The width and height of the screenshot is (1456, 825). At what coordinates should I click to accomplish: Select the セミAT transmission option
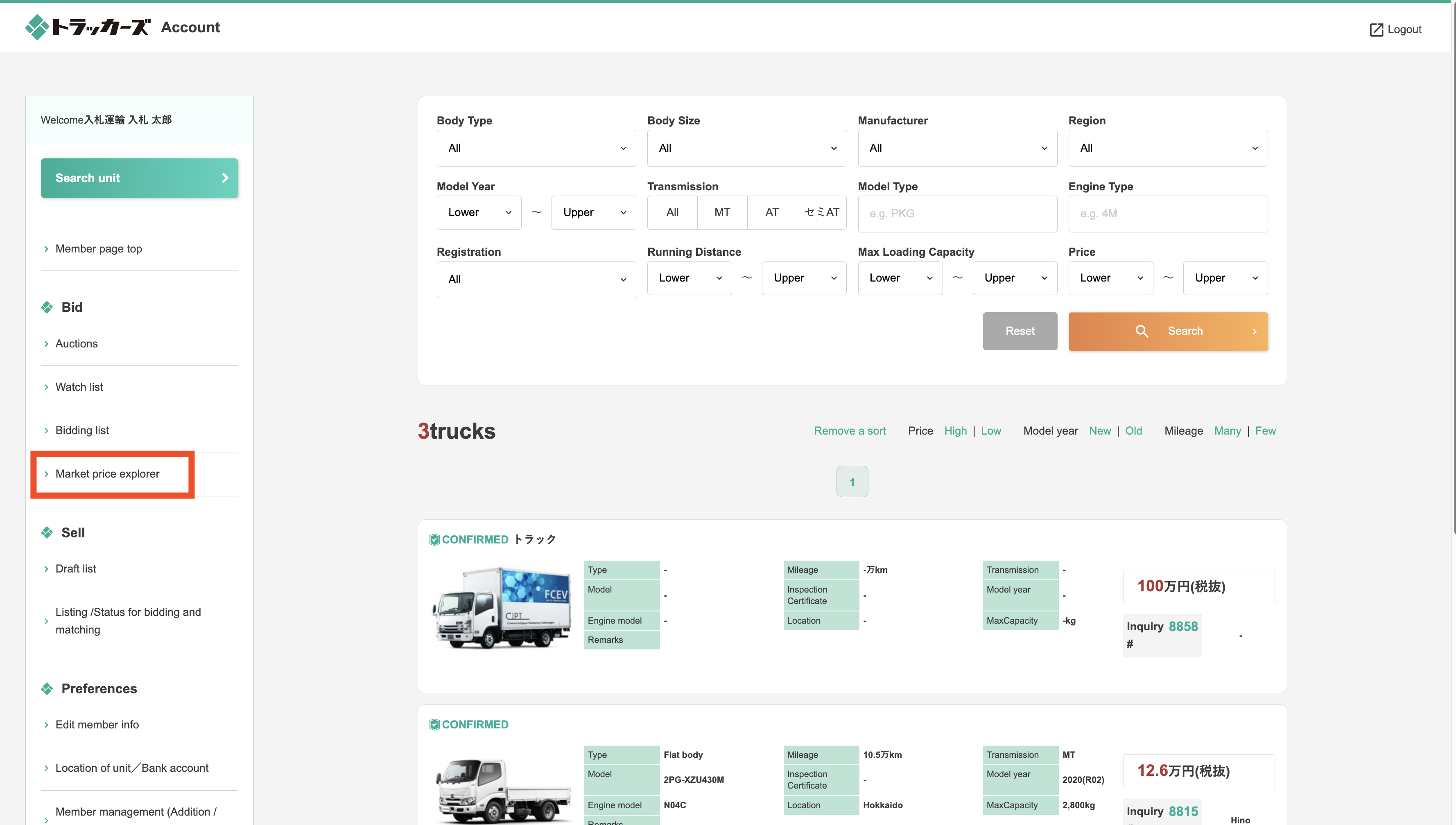[x=821, y=212]
